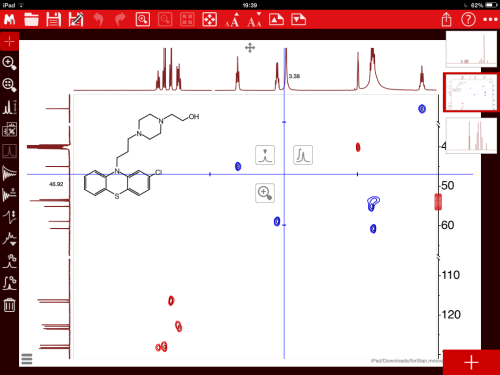Click the red cross peak near 40 ppm
The height and width of the screenshot is (375, 500).
tap(358, 147)
